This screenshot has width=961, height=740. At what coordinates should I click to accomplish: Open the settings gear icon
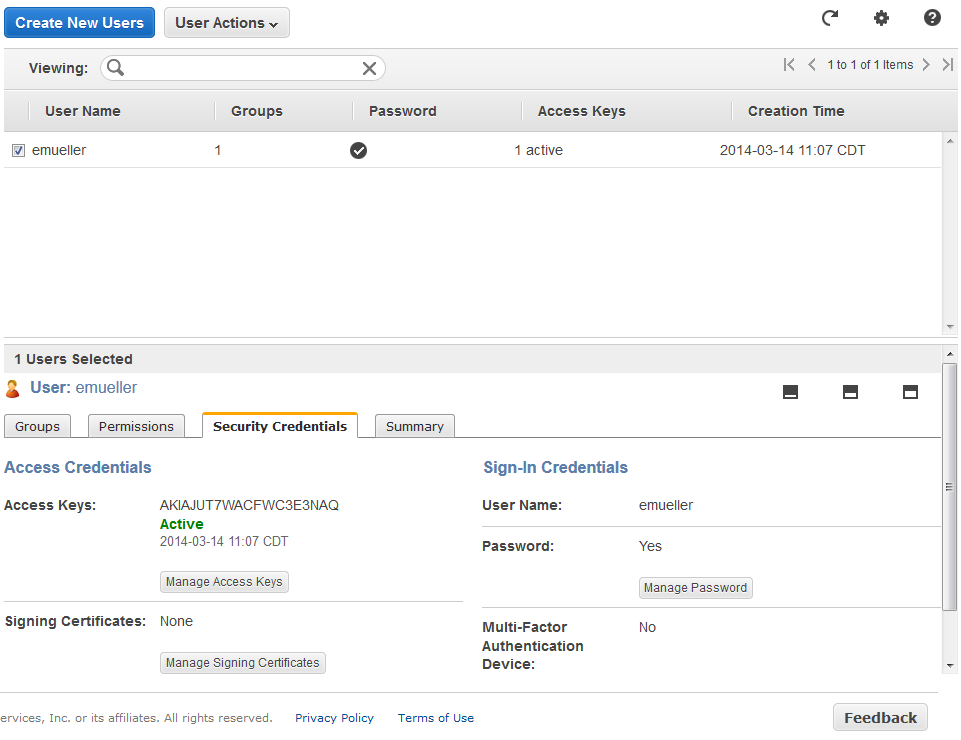881,18
